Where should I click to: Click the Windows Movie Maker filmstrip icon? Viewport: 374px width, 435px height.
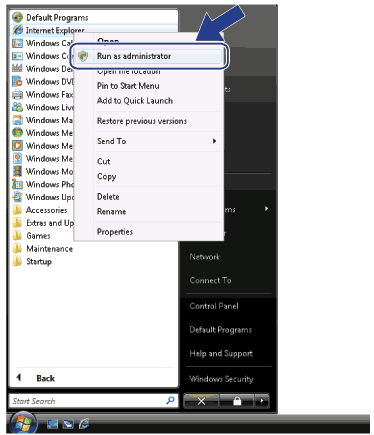pos(17,171)
